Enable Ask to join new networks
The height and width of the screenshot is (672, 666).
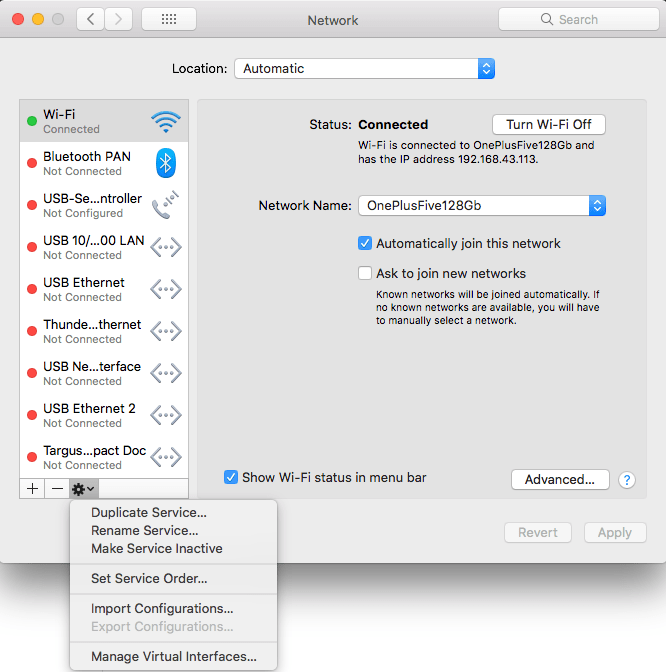pos(365,273)
